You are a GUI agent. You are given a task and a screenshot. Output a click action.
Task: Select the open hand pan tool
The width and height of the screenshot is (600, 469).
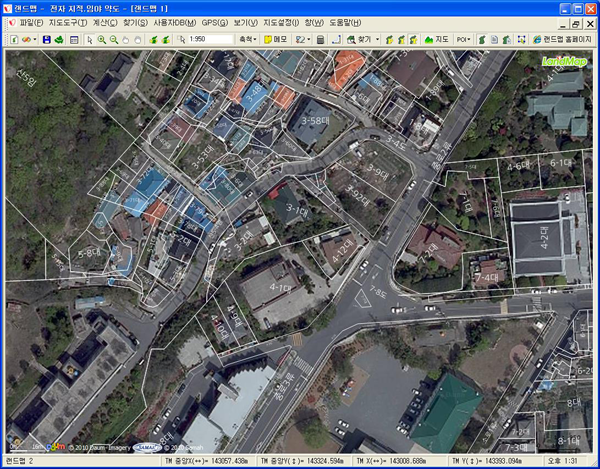point(126,39)
